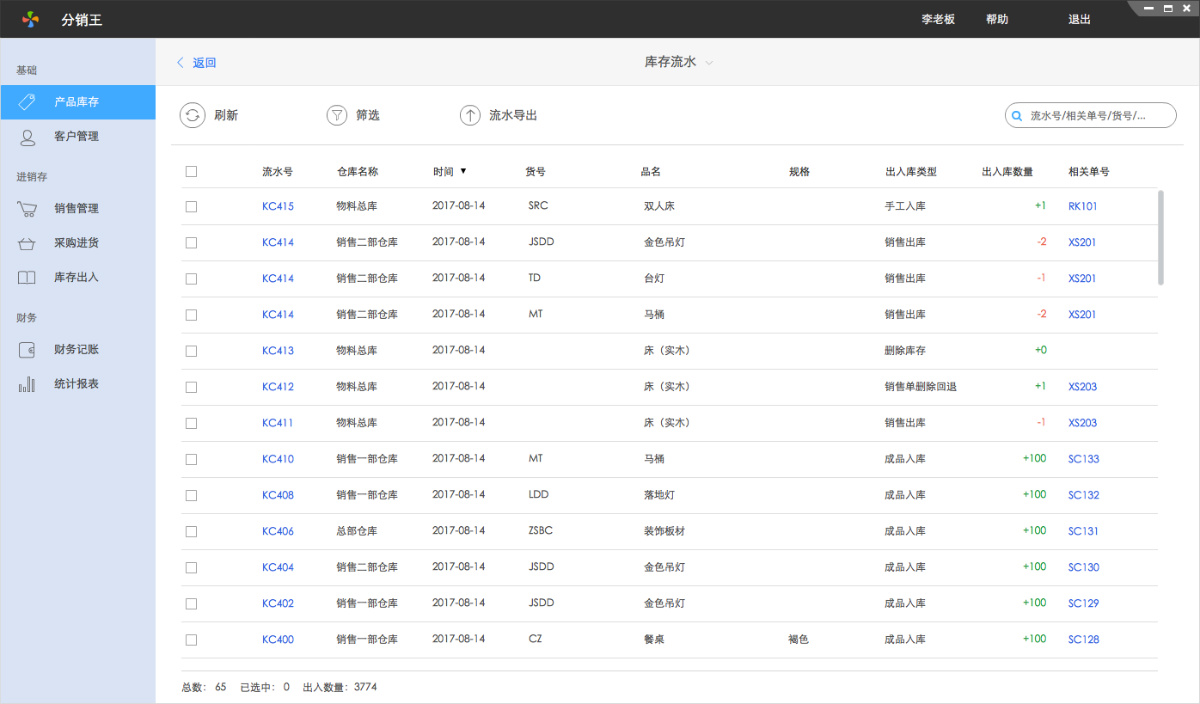Check the box for row KC406
The image size is (1200, 704).
tap(191, 531)
